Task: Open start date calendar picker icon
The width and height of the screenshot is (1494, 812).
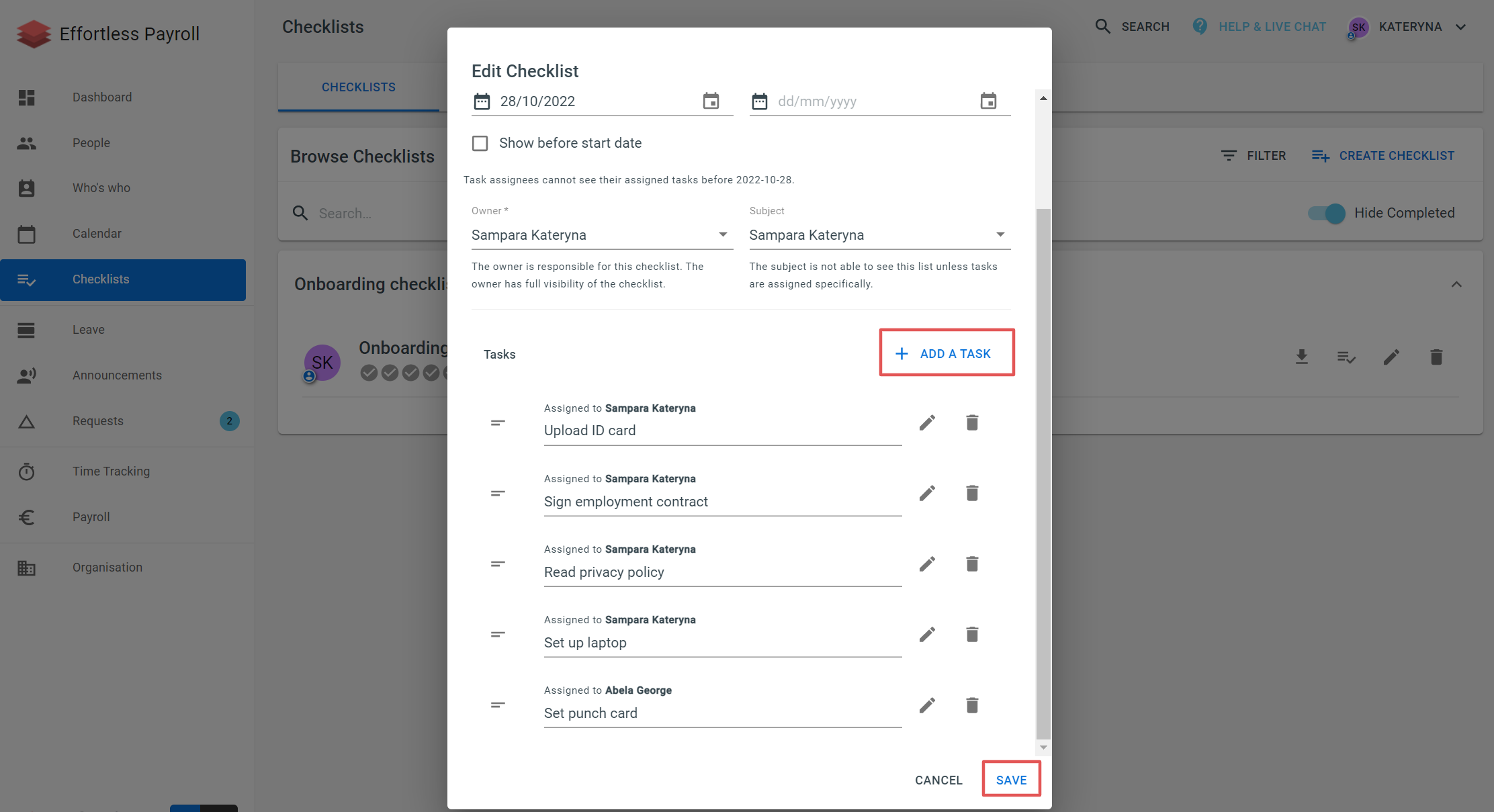Action: (711, 101)
